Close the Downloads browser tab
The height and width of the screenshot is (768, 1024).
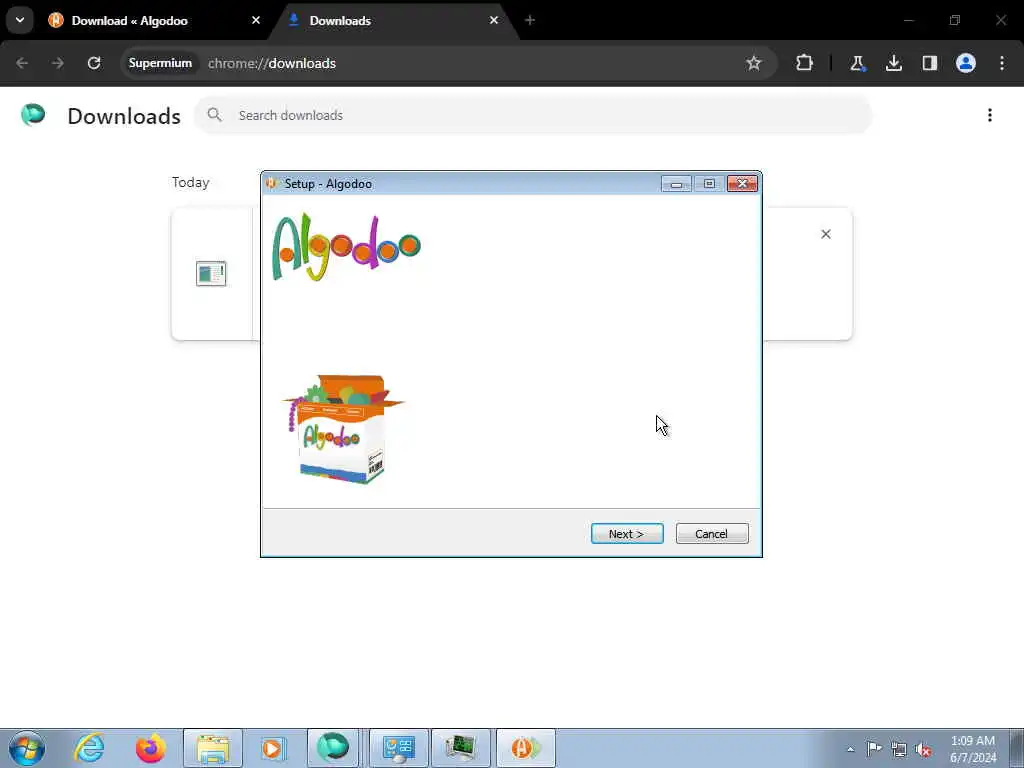494,20
